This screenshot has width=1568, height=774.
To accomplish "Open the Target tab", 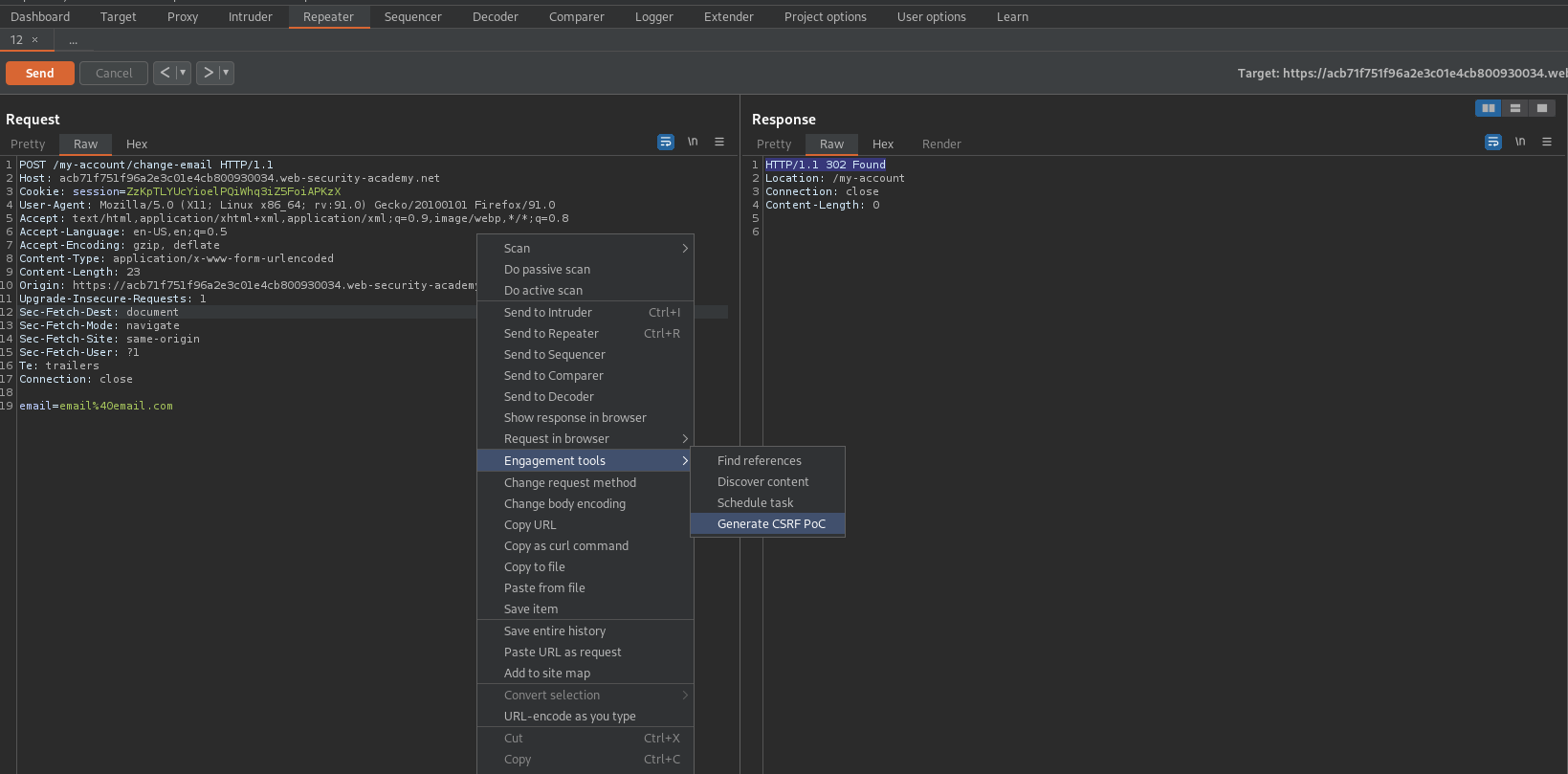I will coord(119,16).
